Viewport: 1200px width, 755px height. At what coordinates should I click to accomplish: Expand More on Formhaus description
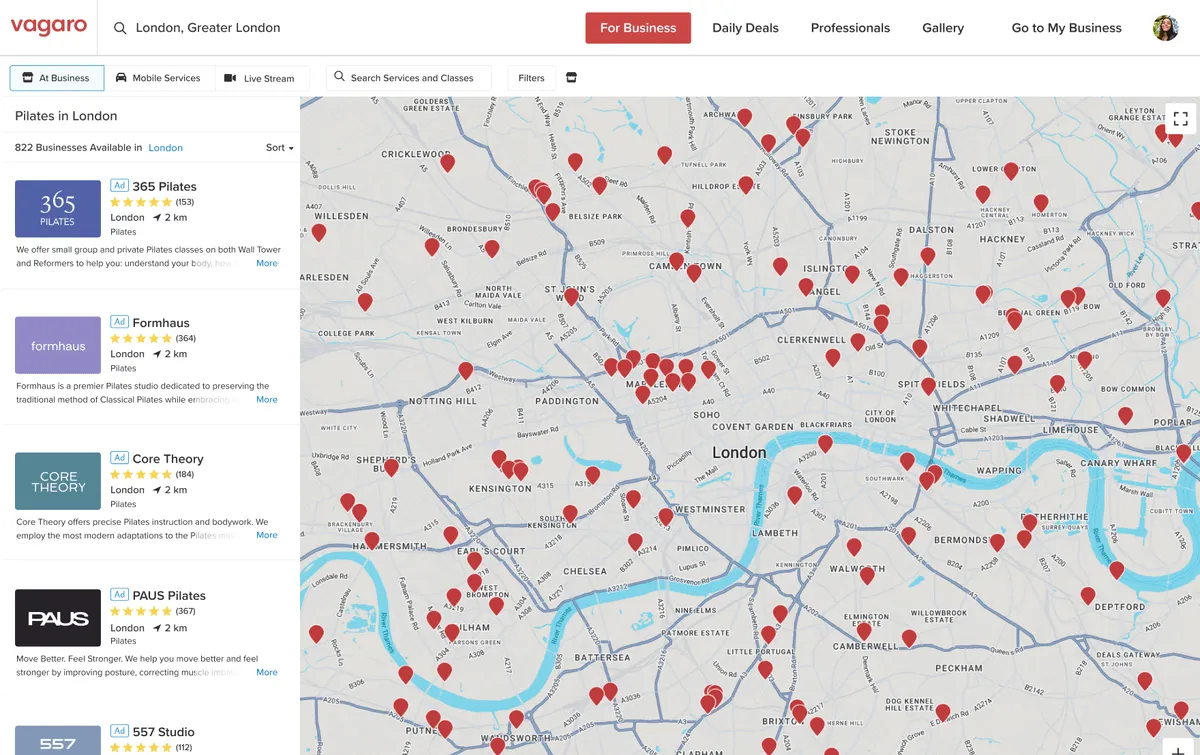266,400
